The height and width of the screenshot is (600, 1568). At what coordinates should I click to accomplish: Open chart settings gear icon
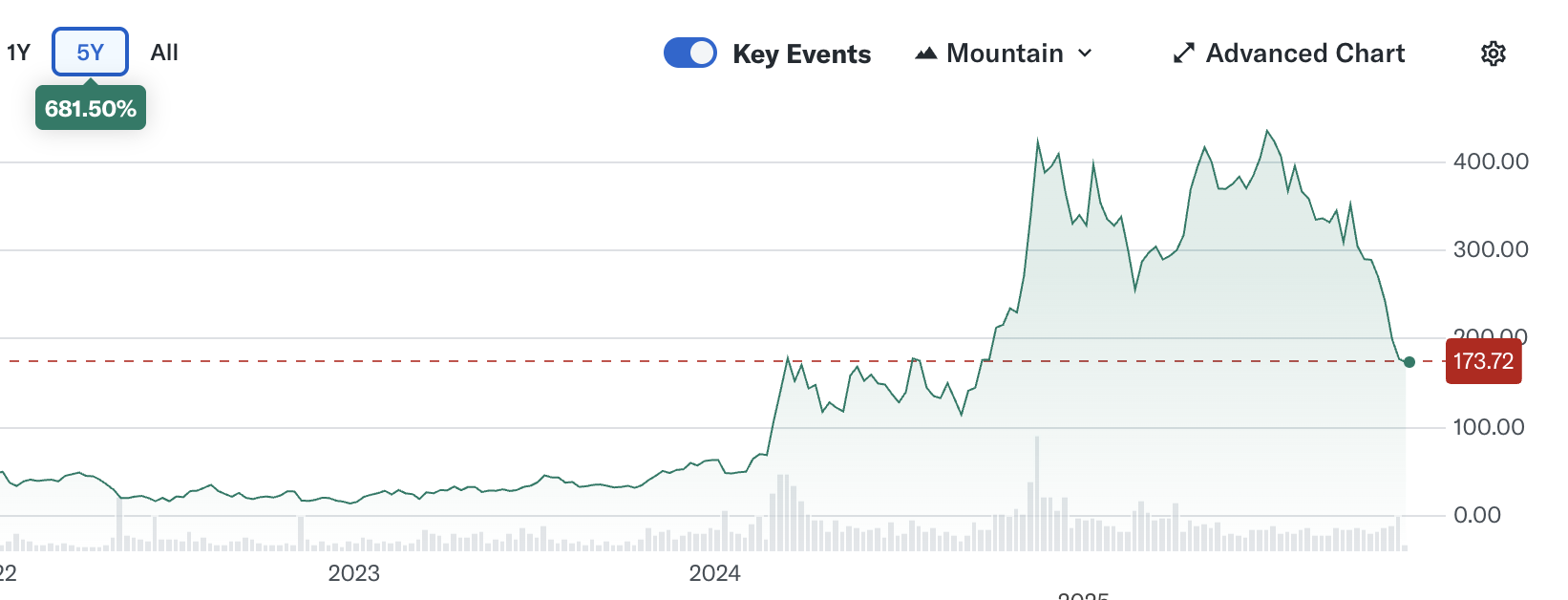pyautogui.click(x=1493, y=54)
